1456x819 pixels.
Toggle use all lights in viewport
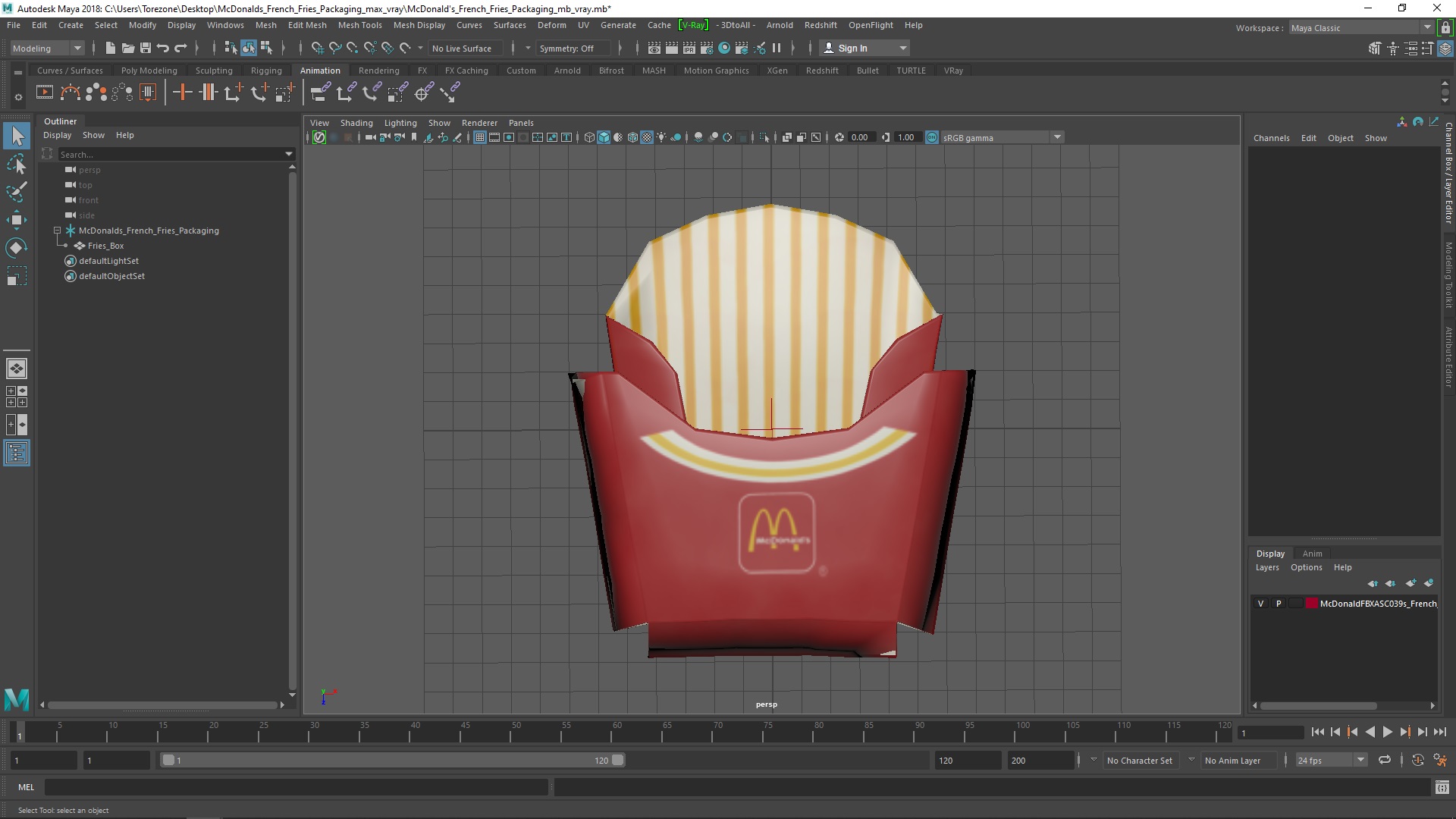pos(661,137)
